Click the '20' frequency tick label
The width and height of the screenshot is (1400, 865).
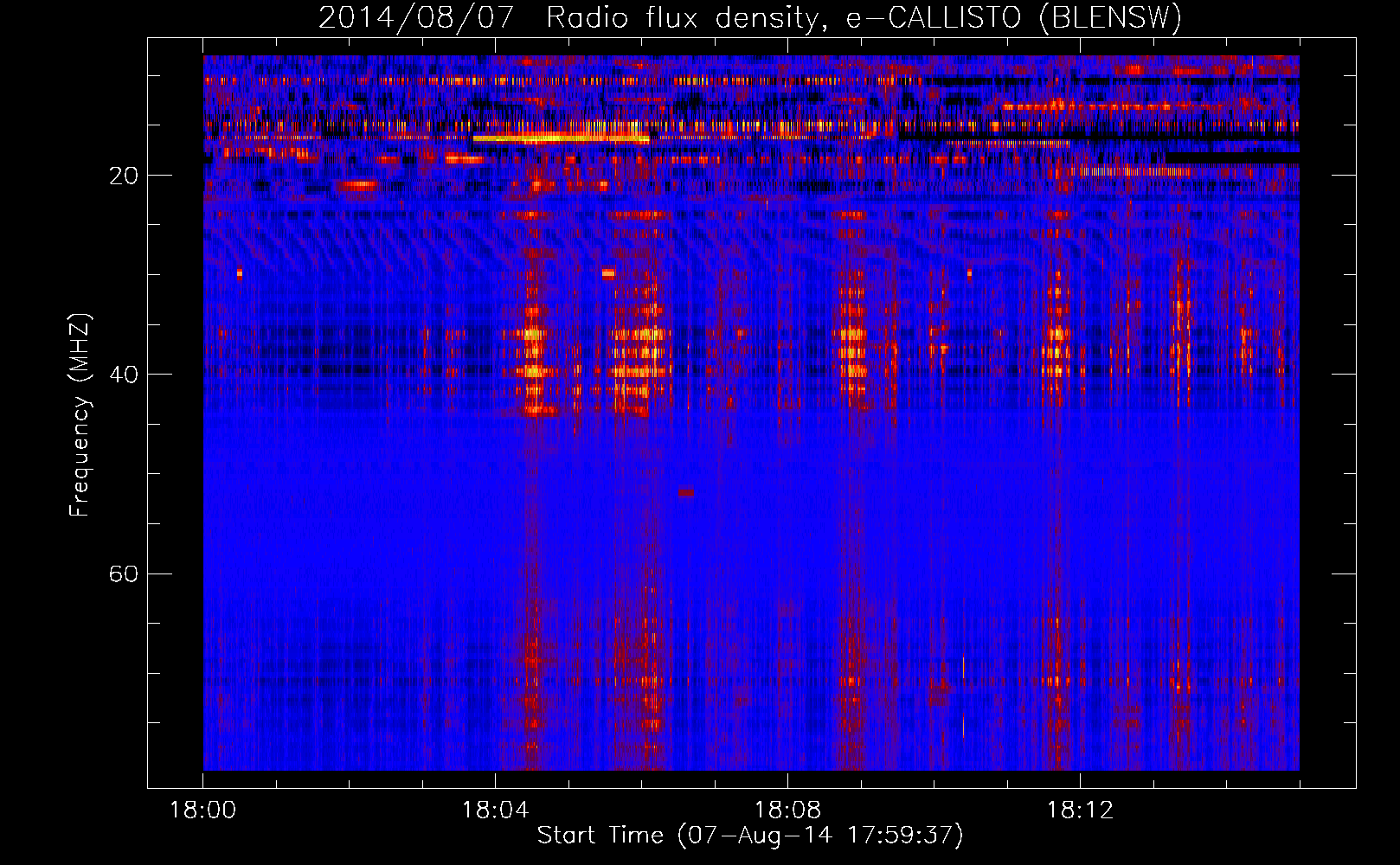point(124,176)
